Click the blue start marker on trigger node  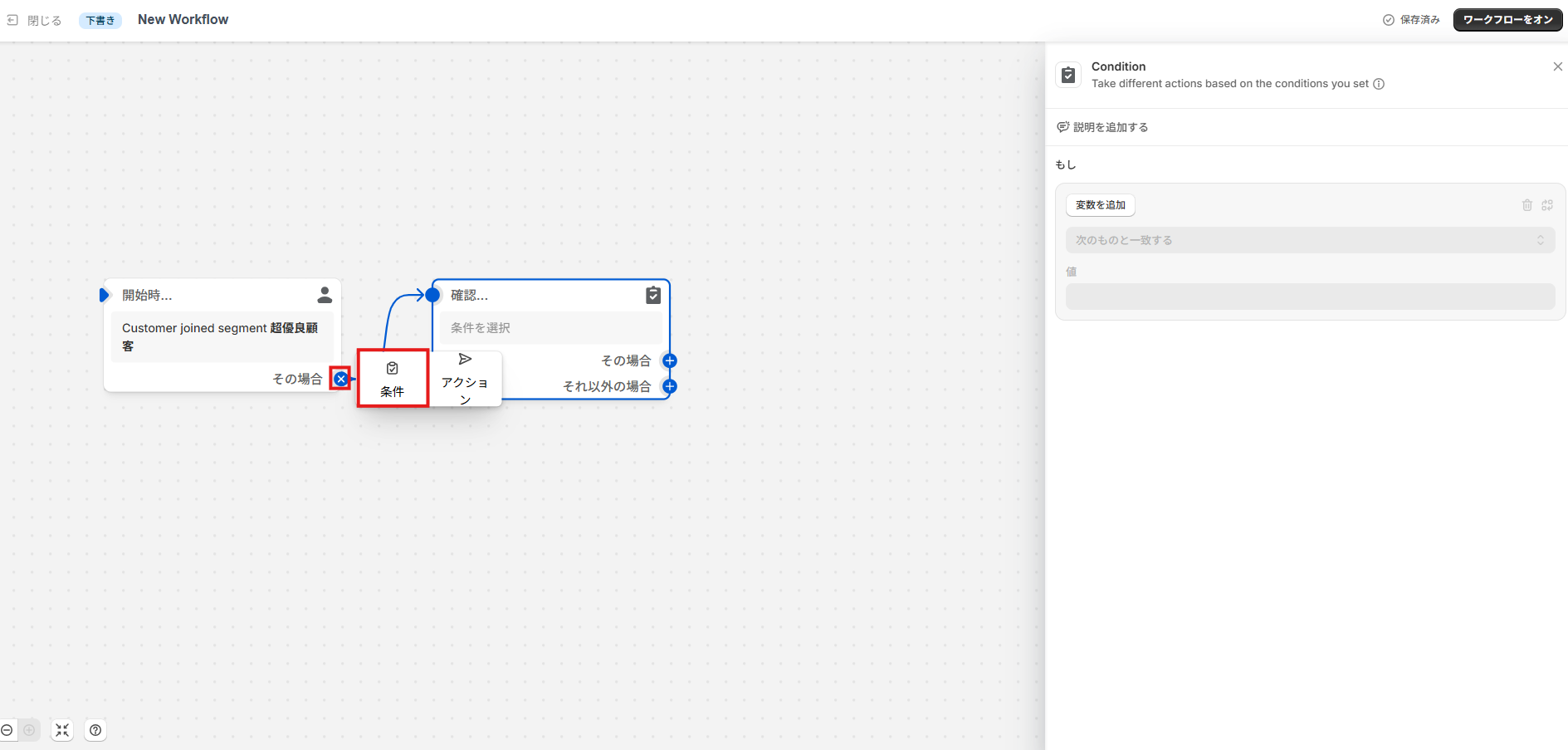[104, 295]
